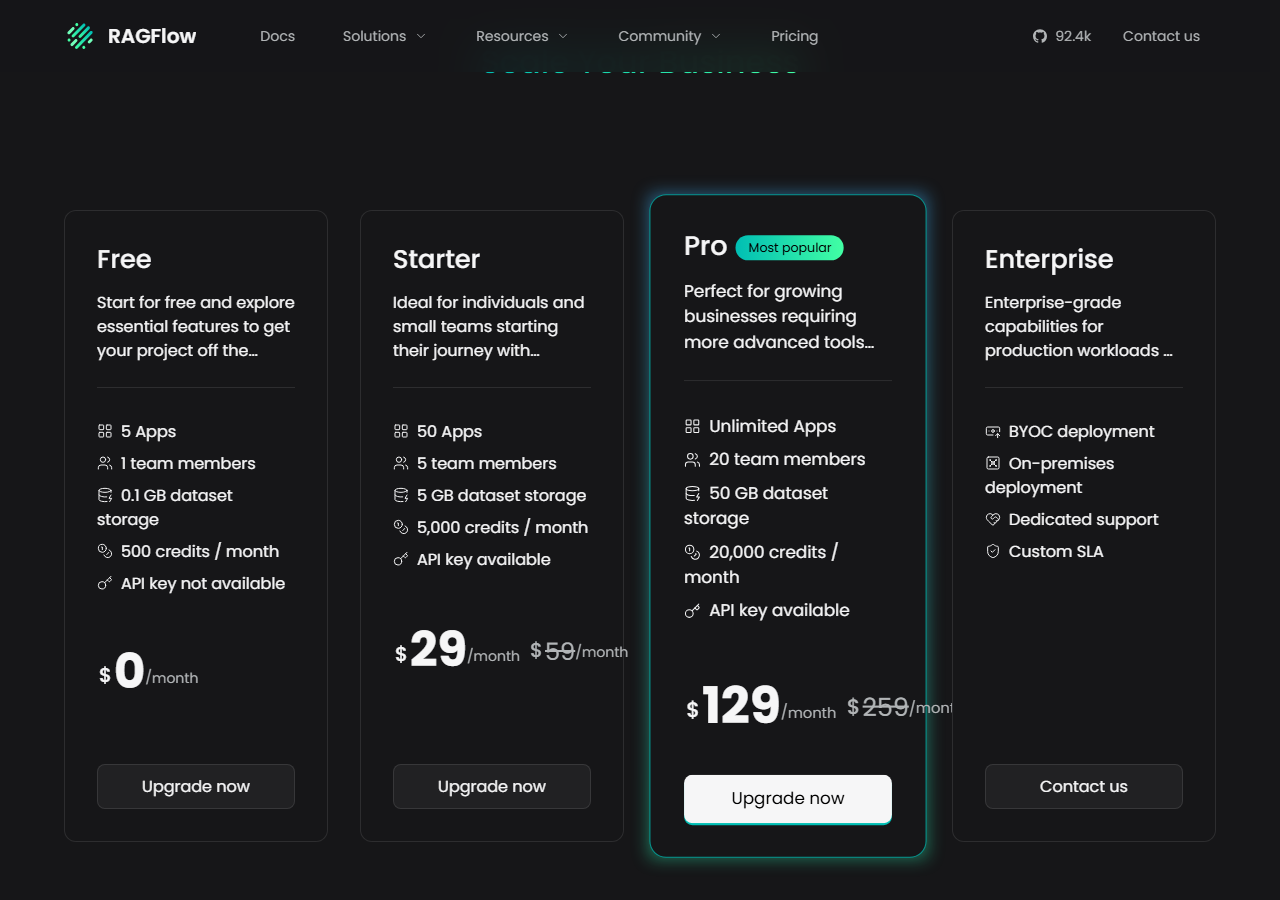Click Upgrade now on the Free plan
The width and height of the screenshot is (1280, 900).
[196, 786]
